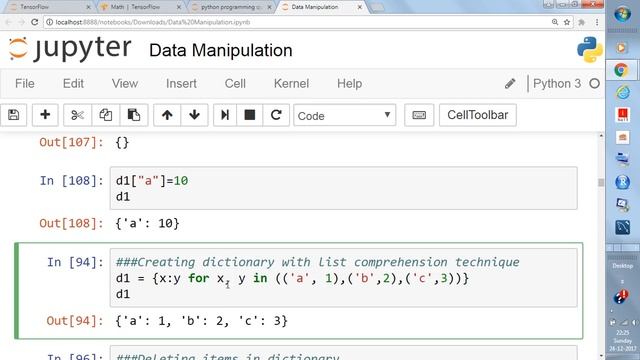Click the CellToolbar button

(x=478, y=115)
